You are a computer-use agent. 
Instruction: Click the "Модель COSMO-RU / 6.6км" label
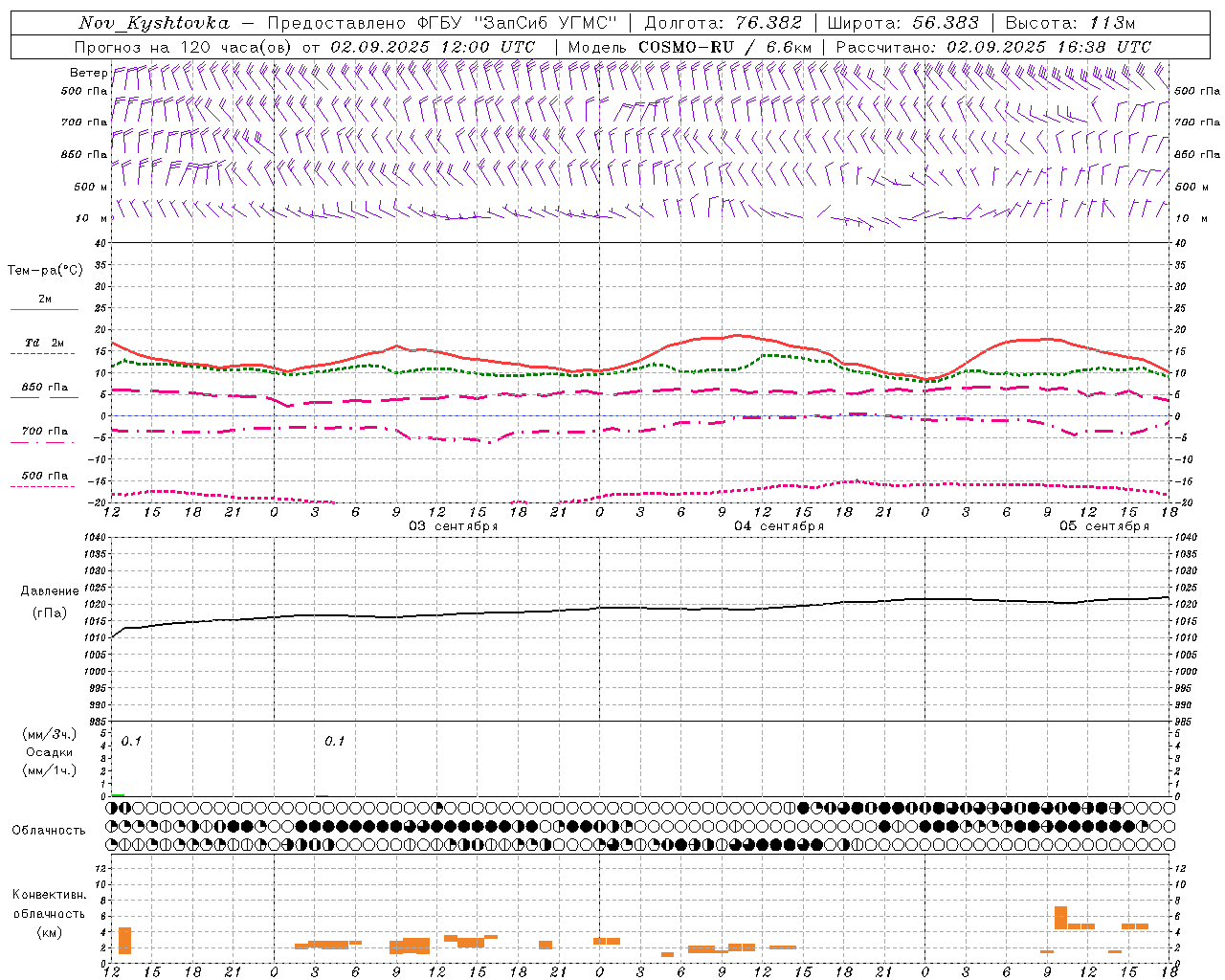coord(690,47)
